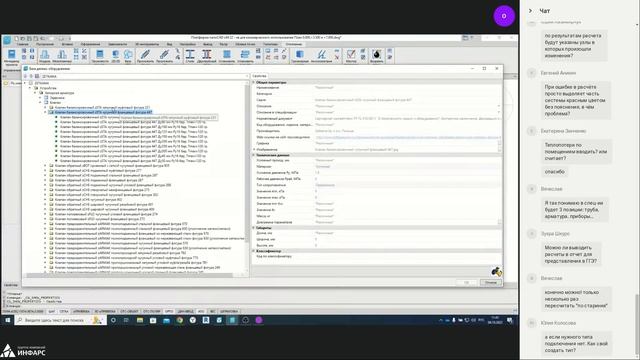Expand the 'Задвижки' tree node
The image size is (640, 360).
(40, 98)
